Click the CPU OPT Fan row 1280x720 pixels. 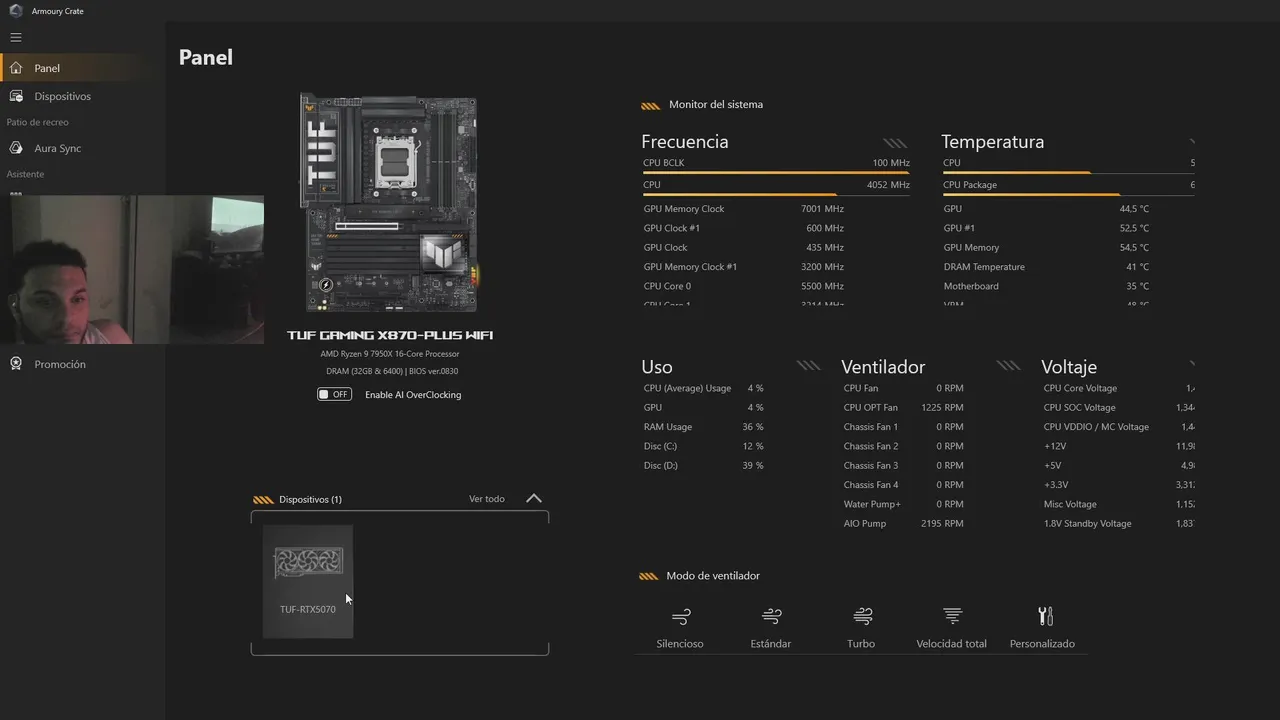click(x=904, y=407)
